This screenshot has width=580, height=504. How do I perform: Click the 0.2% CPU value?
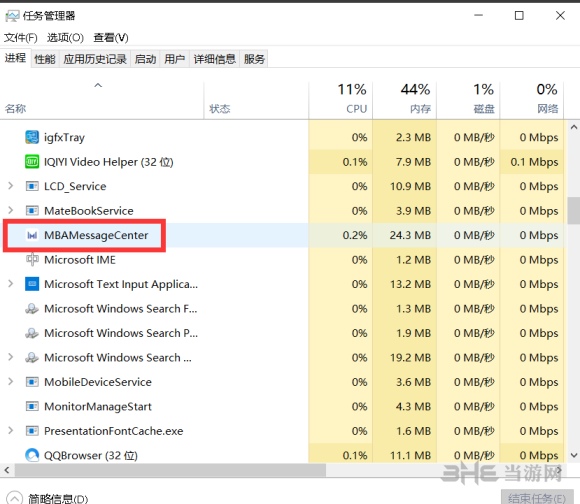point(355,235)
